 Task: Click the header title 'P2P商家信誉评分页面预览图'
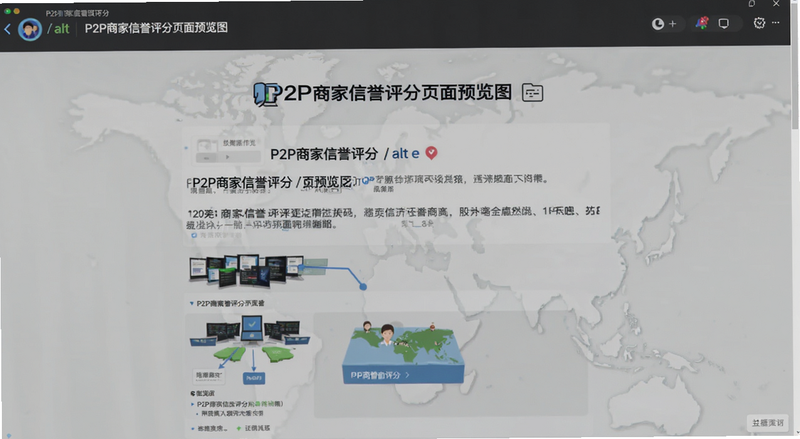coord(156,28)
